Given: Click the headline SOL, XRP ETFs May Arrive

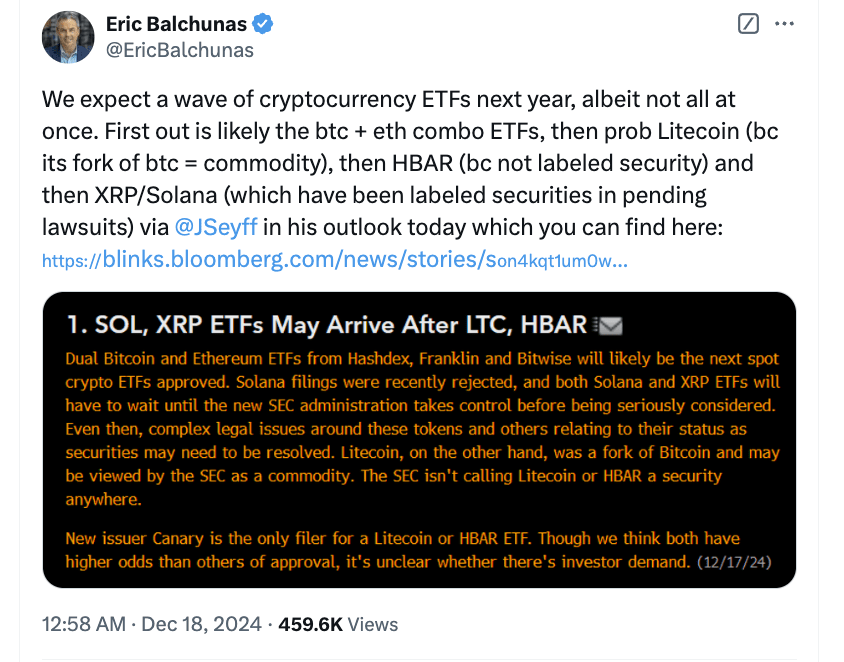Looking at the screenshot, I should point(330,324).
